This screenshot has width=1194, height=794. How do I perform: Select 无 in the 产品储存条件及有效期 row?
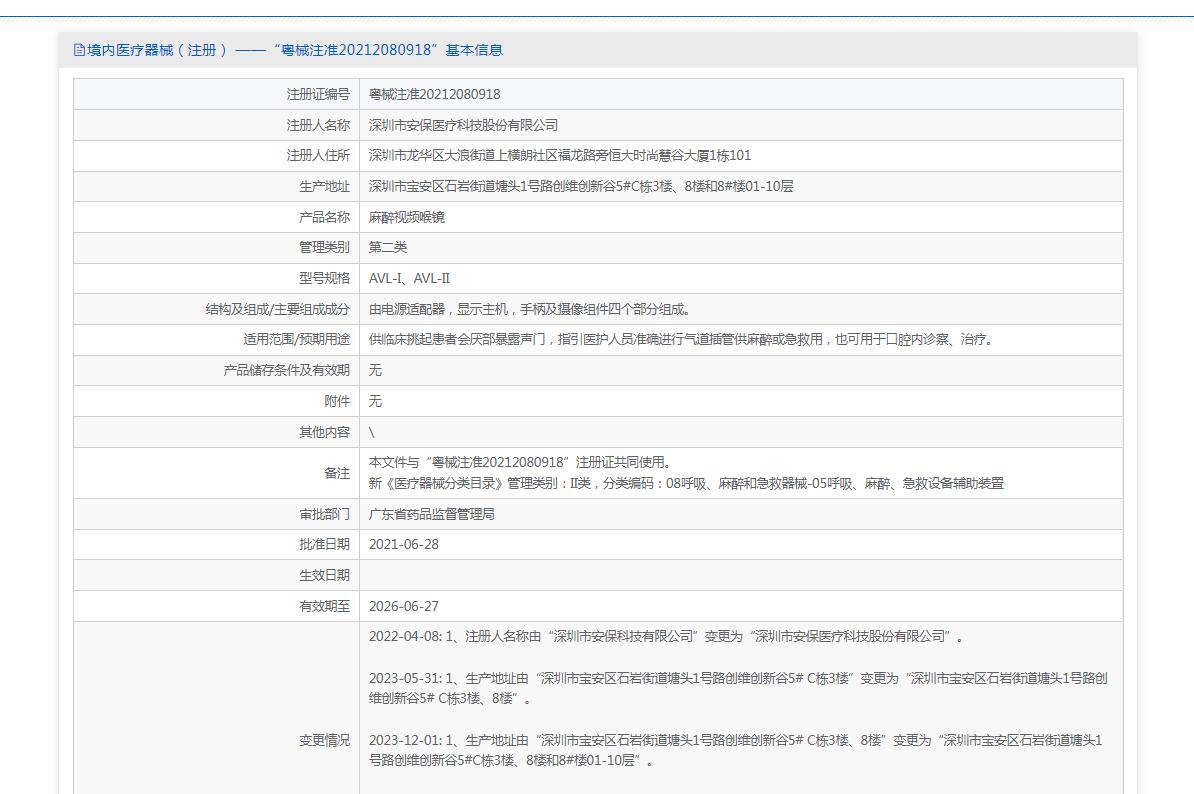[x=375, y=371]
